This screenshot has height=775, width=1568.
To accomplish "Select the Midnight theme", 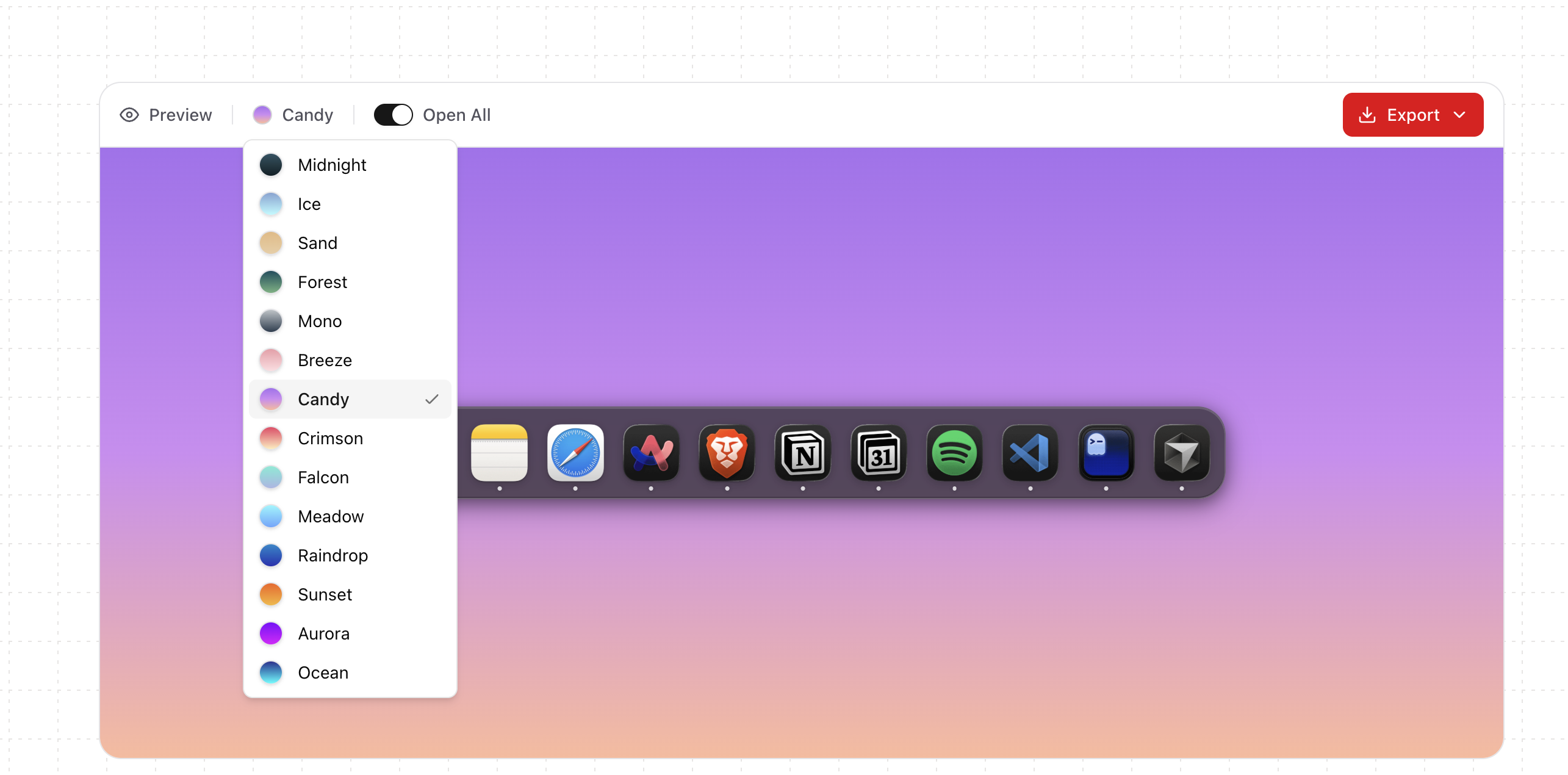I will [333, 165].
